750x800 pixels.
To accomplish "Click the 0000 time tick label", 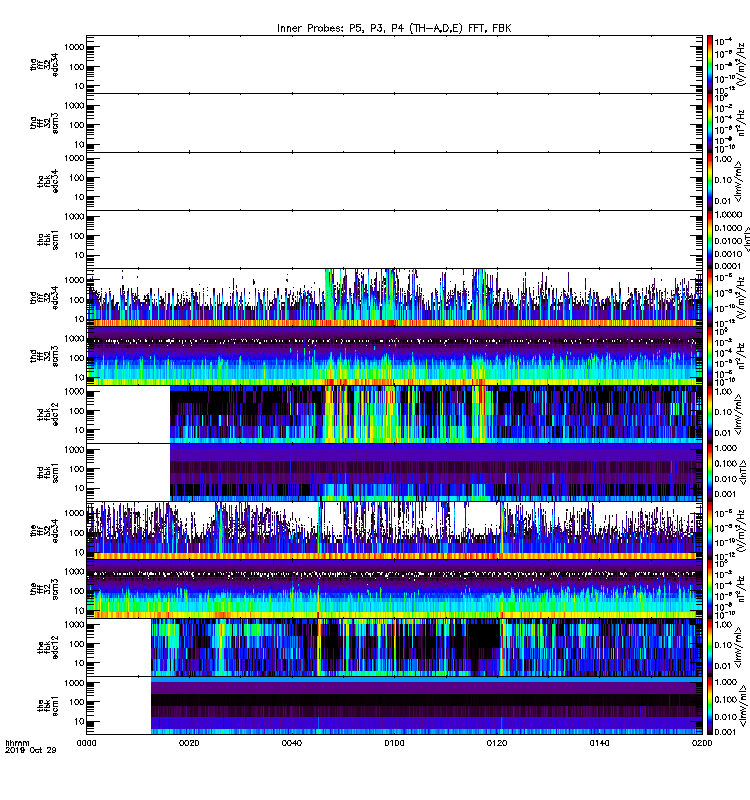I will click(x=86, y=743).
